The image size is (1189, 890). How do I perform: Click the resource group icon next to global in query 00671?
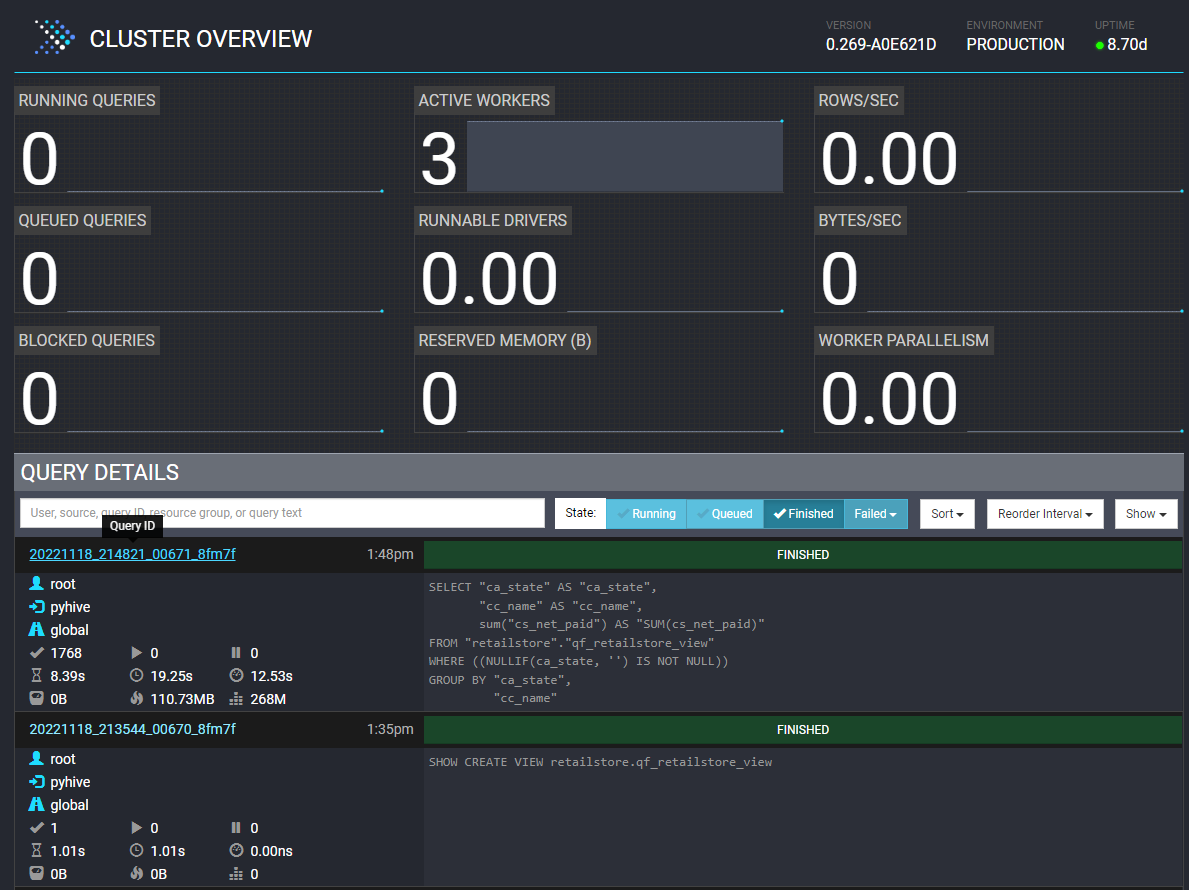[x=36, y=629]
